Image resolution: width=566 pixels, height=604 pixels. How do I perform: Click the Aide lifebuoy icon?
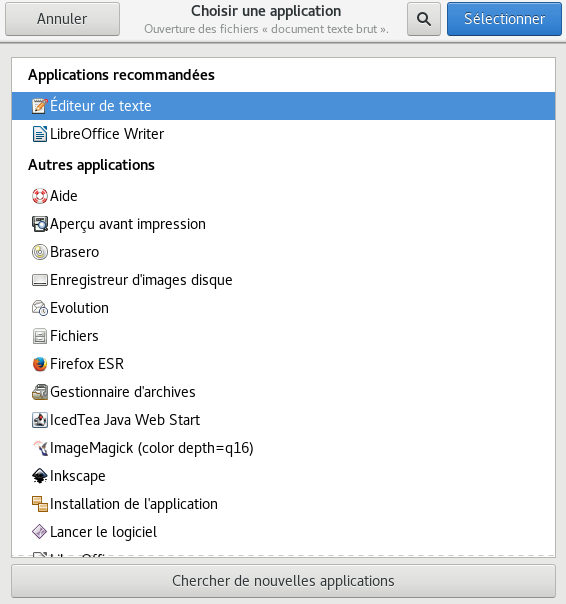click(40, 196)
